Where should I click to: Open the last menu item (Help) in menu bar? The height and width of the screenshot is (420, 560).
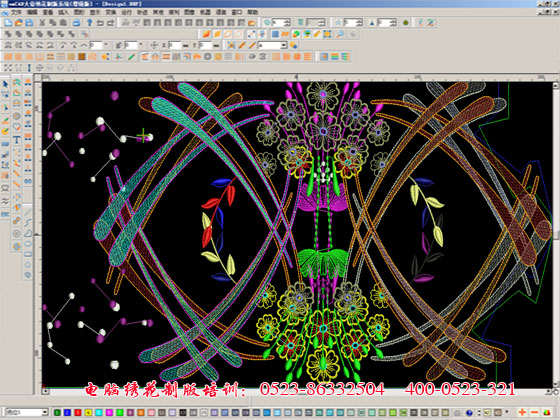(x=252, y=12)
